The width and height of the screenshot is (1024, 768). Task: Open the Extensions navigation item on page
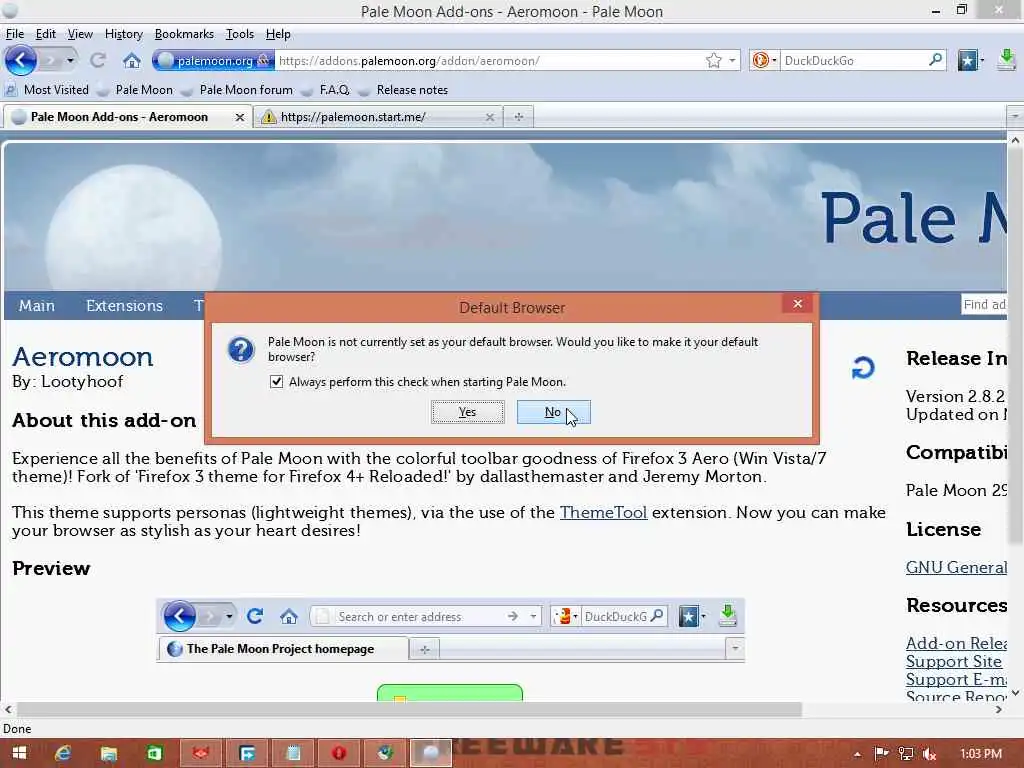coord(124,306)
